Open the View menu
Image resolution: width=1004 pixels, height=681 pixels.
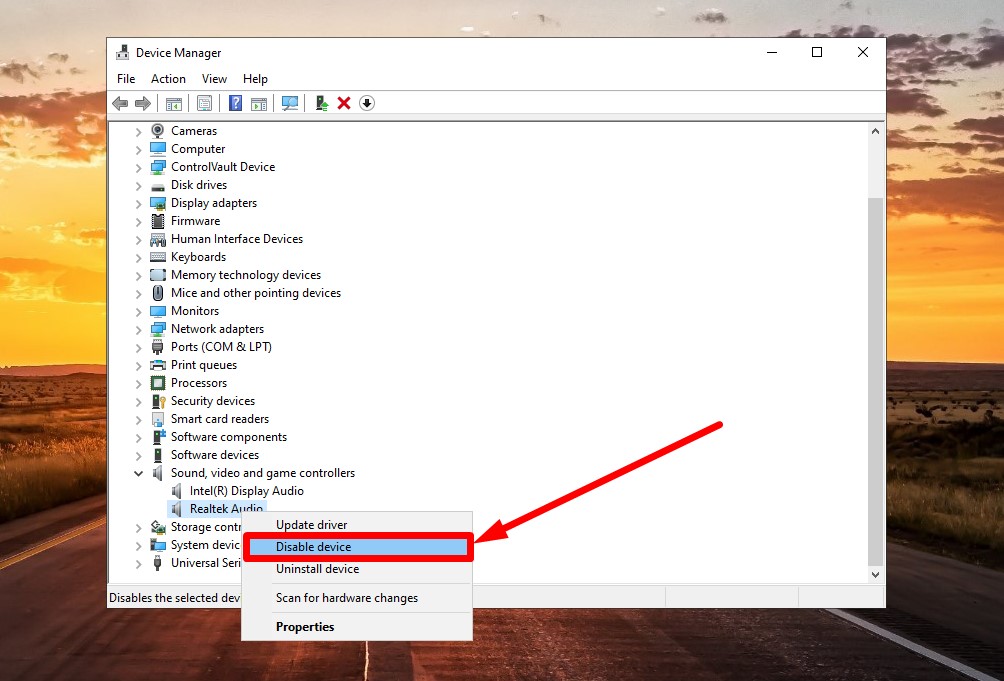[x=215, y=79]
